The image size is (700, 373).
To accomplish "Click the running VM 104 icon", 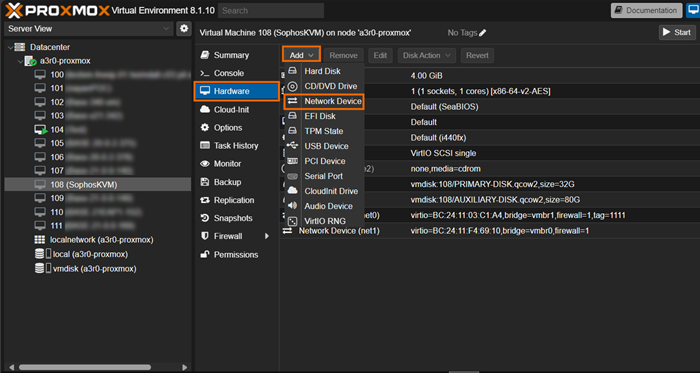I will click(41, 130).
